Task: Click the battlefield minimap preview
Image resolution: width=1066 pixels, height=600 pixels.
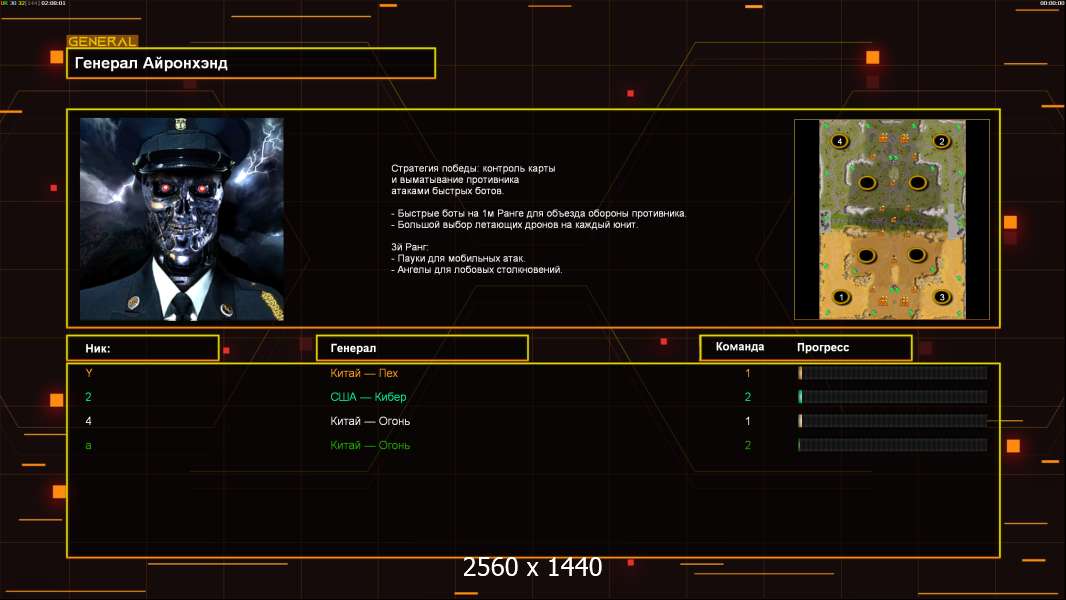Action: [892, 219]
